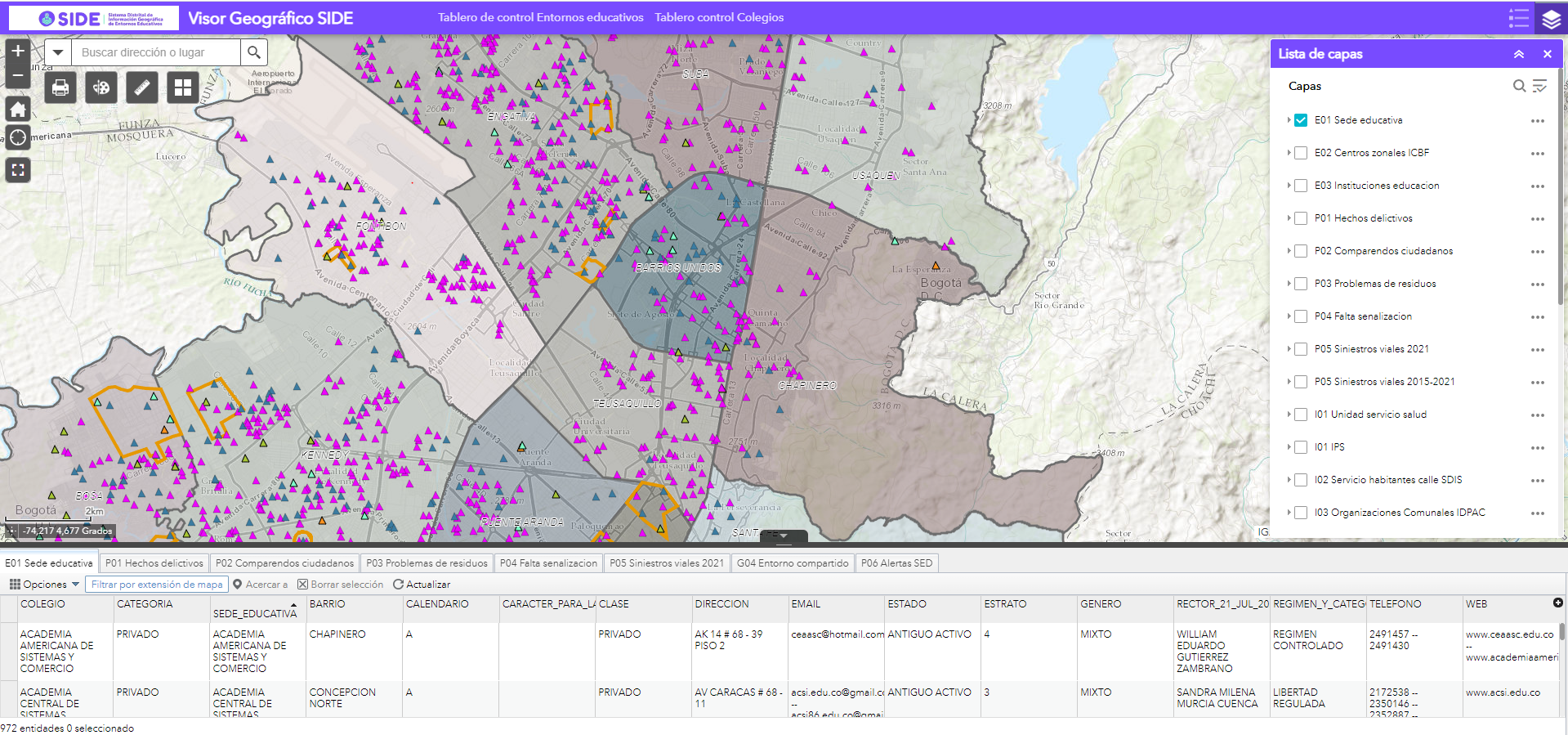Open the measurement ruler tool

click(141, 87)
